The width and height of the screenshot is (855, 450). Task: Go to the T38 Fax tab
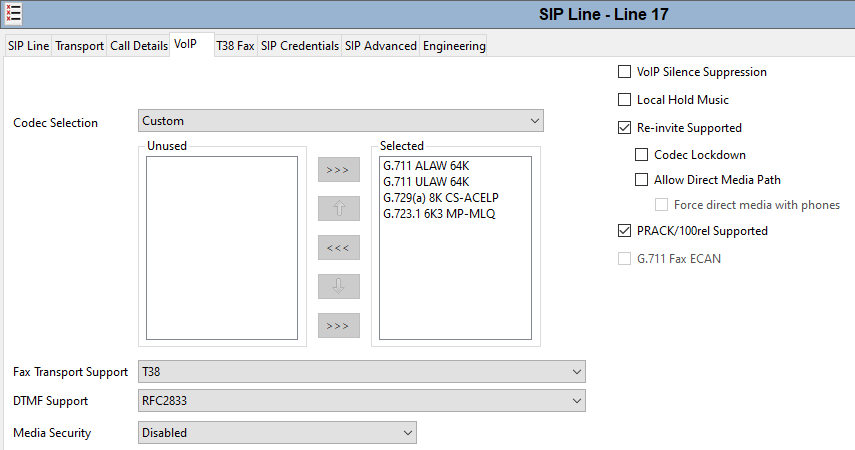pos(235,46)
